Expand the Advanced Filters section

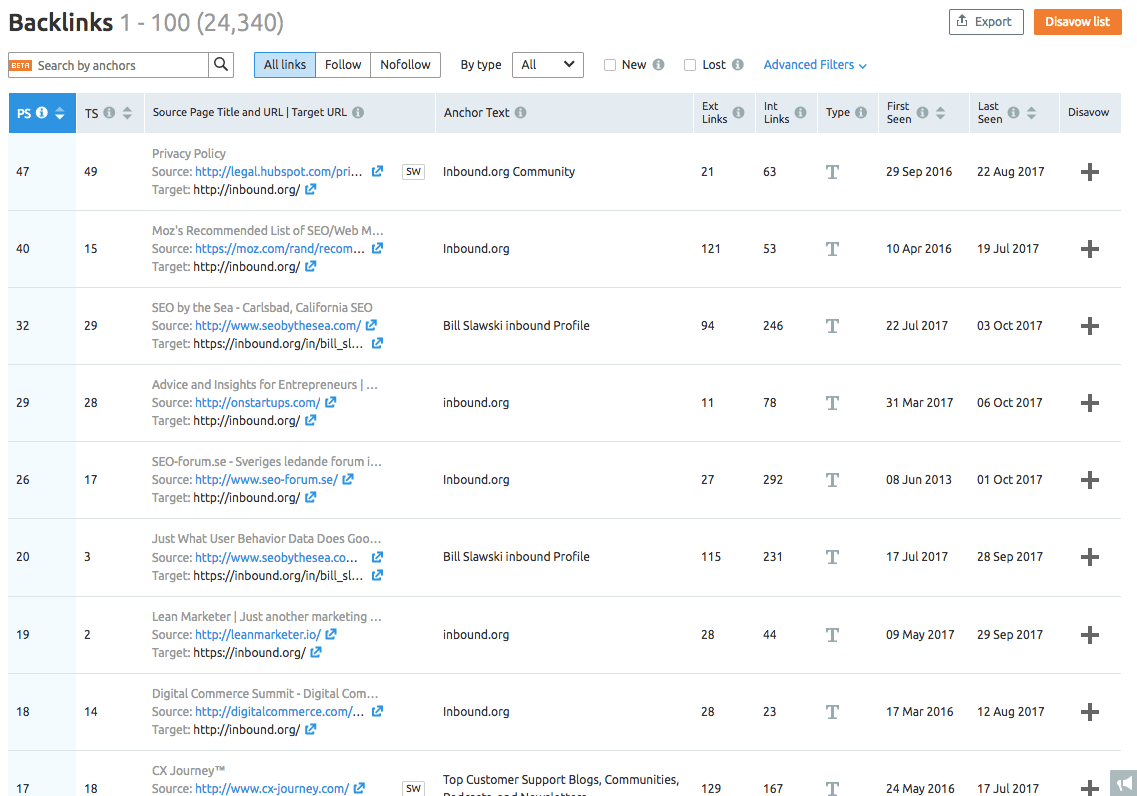815,65
